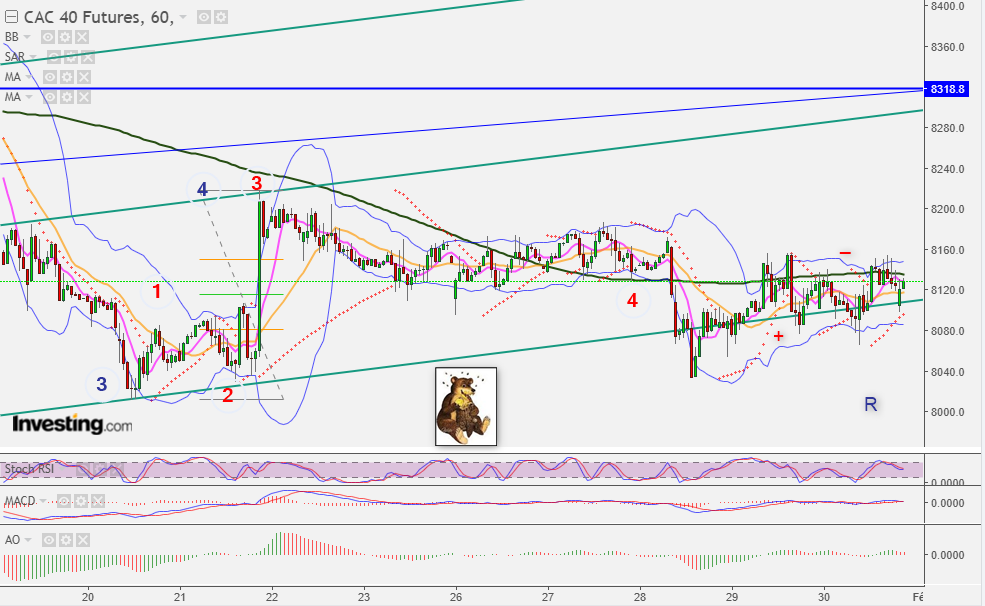
Task: Click date label 29 on time axis
Action: coord(732,597)
